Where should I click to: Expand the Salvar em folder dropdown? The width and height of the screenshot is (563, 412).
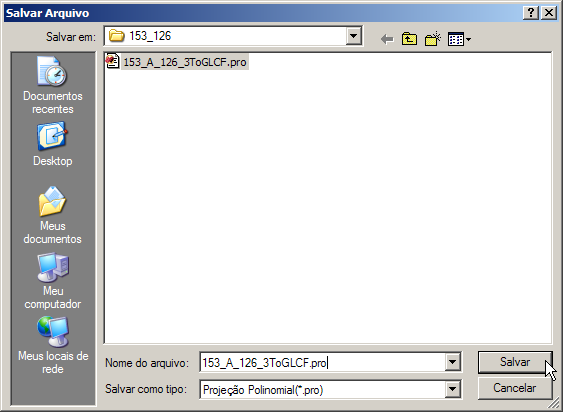[354, 36]
